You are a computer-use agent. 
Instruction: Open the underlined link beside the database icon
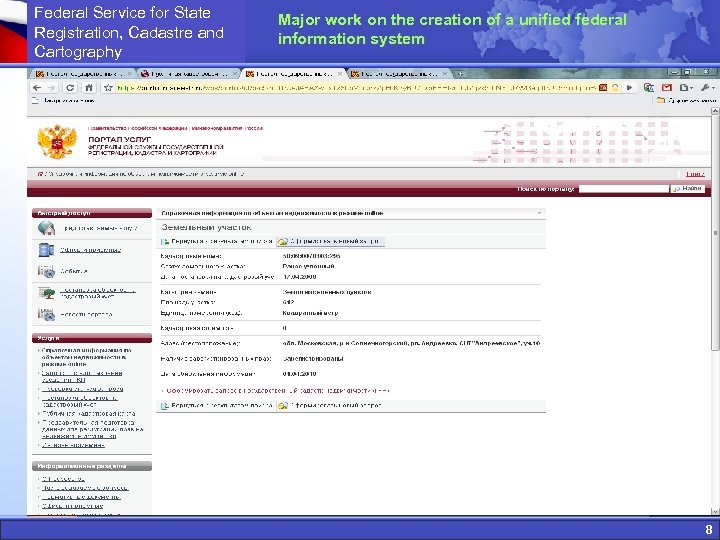click(90, 250)
